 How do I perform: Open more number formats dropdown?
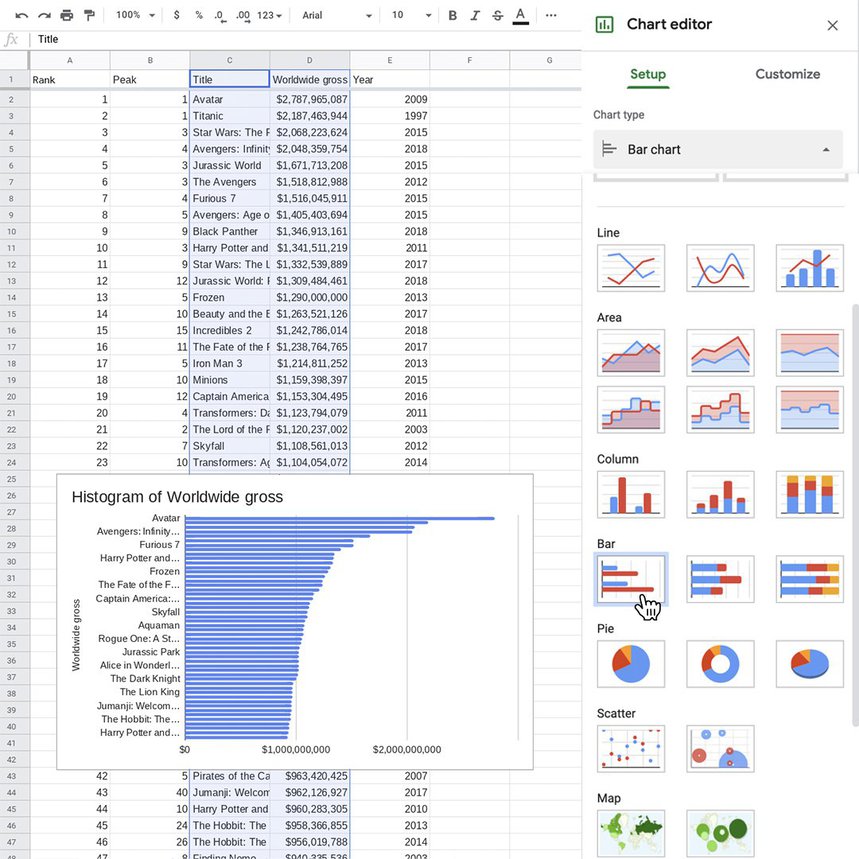(x=270, y=15)
